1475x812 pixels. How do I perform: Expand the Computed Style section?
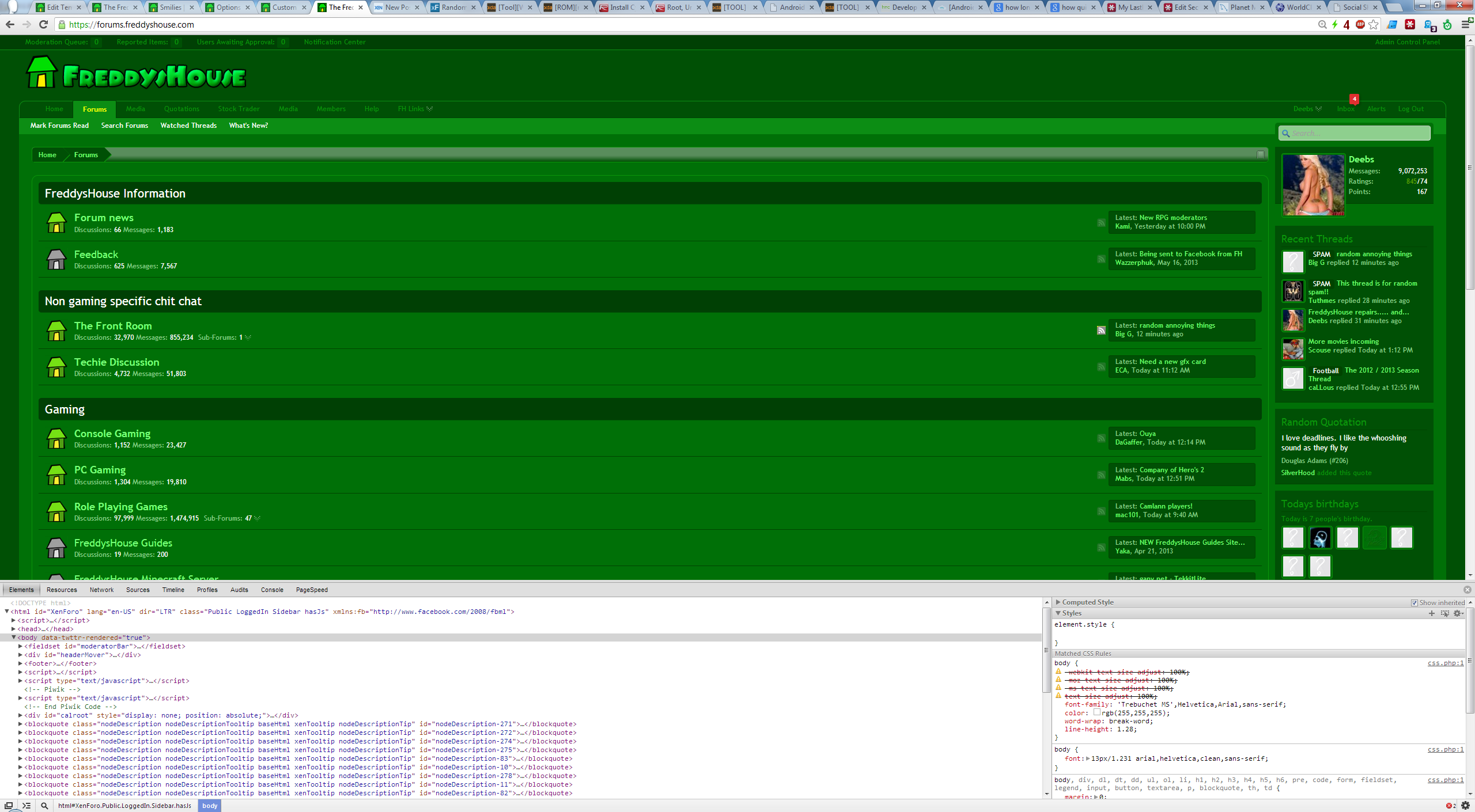click(x=1058, y=602)
